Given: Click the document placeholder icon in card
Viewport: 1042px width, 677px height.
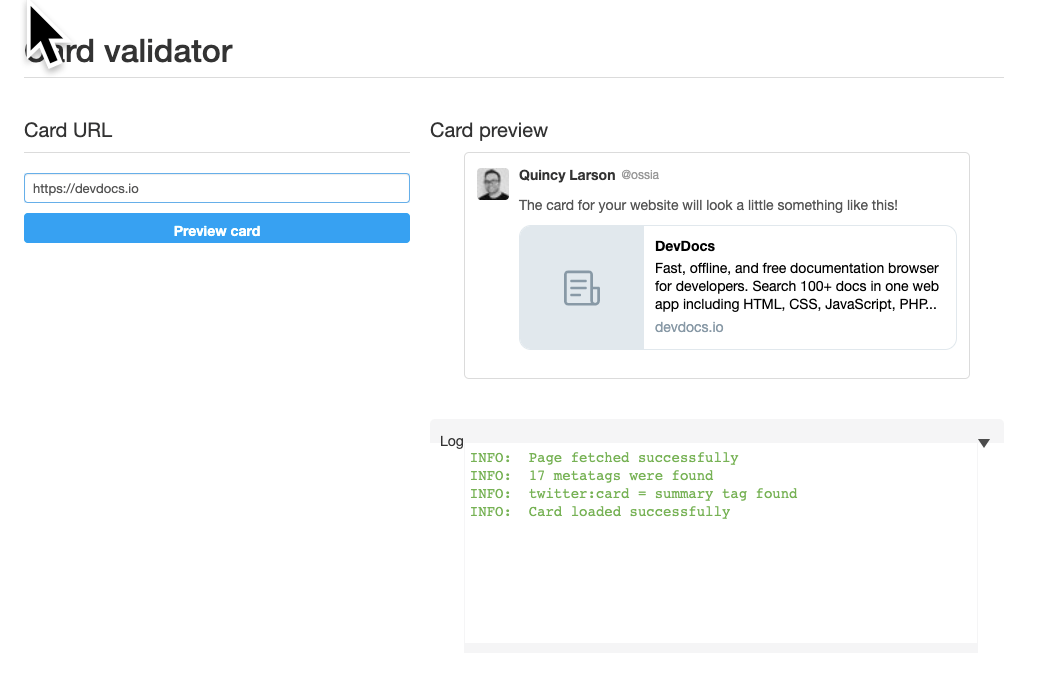Looking at the screenshot, I should (x=581, y=287).
